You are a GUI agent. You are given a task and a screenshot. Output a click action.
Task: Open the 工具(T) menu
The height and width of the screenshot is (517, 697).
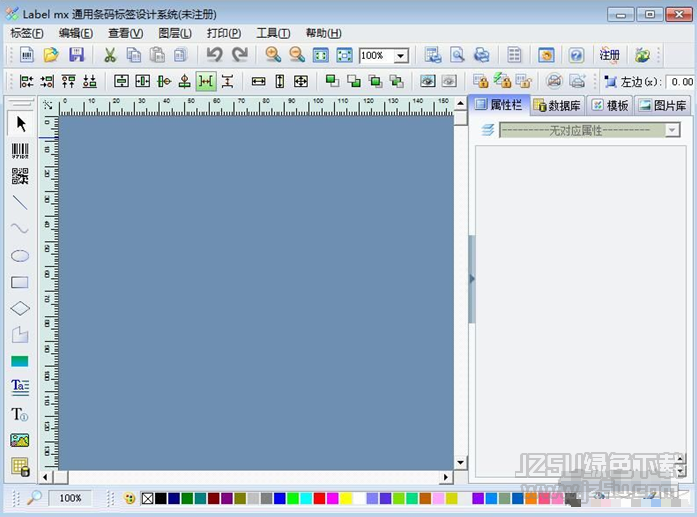[273, 33]
